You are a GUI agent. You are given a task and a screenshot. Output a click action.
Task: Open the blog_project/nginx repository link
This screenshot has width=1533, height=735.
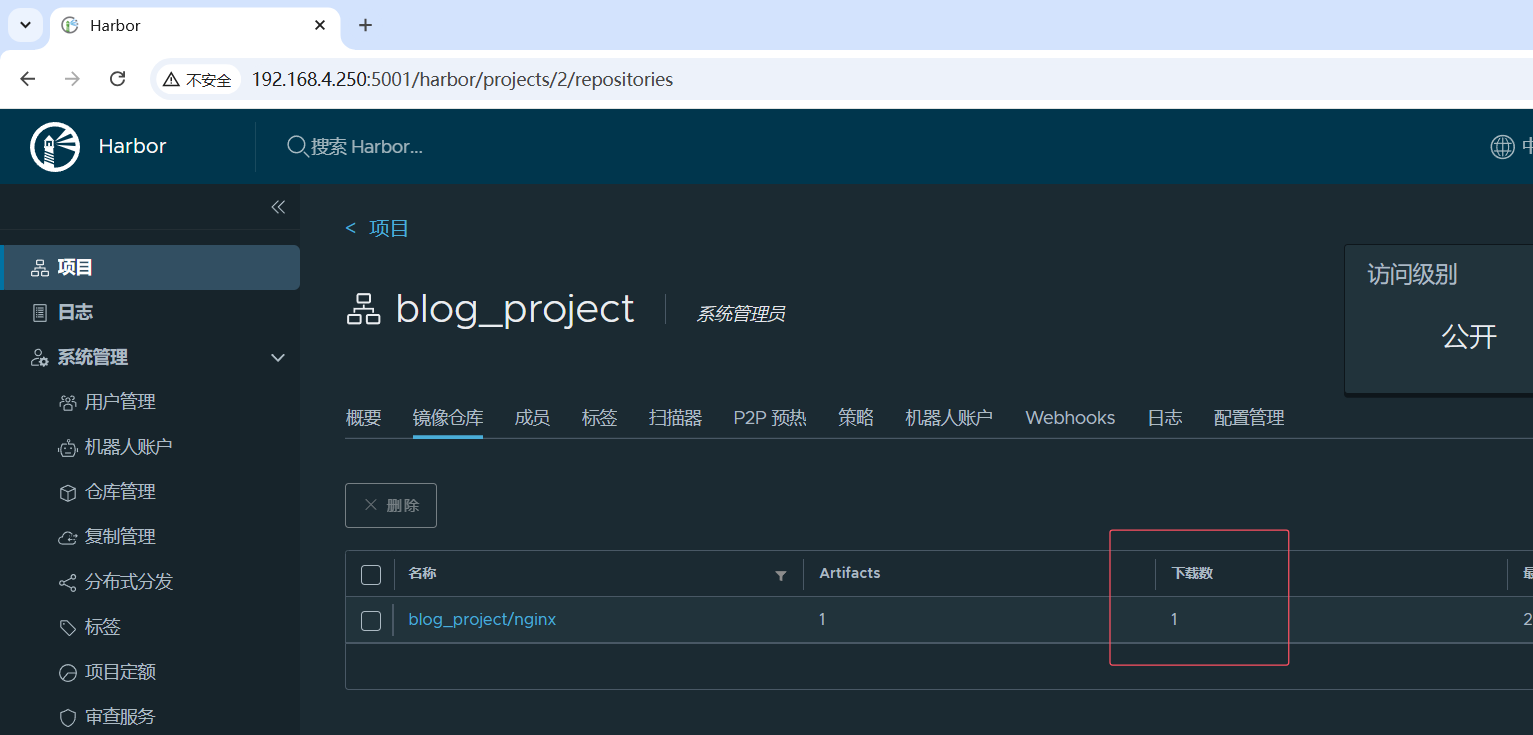click(x=482, y=619)
